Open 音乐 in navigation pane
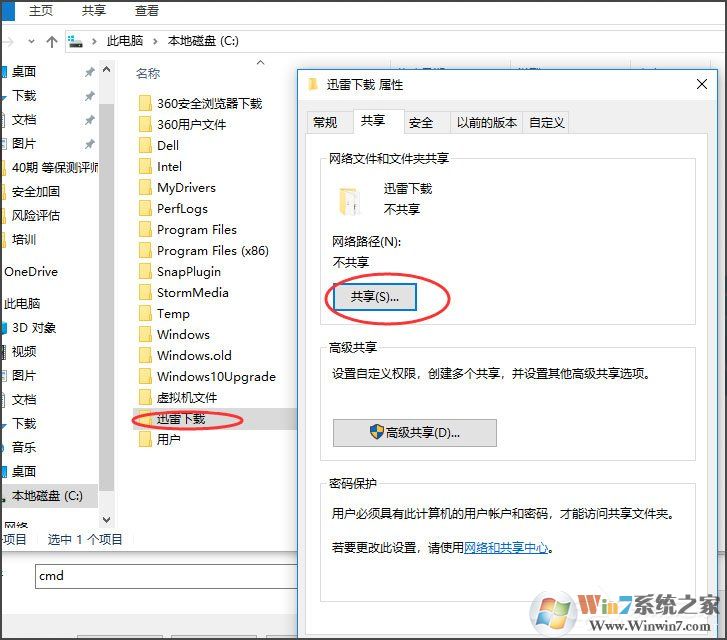This screenshot has height=640, width=727. click(x=24, y=448)
